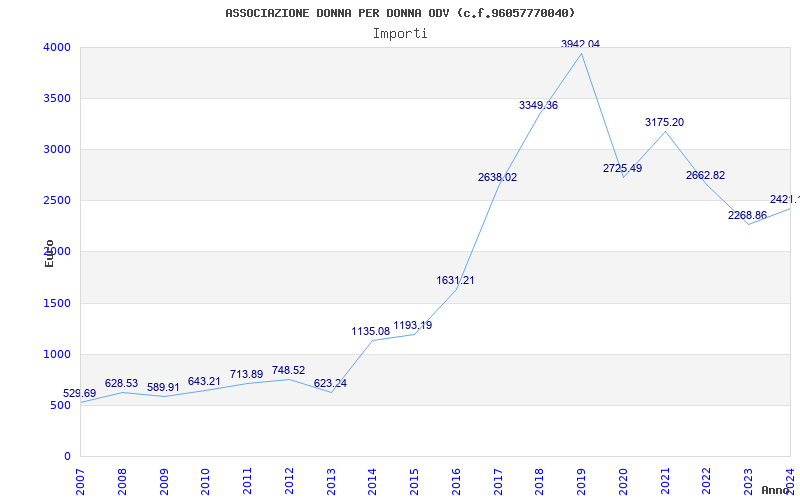800x500 pixels.
Task: Select the 2008 x-axis year label
Action: 122,482
